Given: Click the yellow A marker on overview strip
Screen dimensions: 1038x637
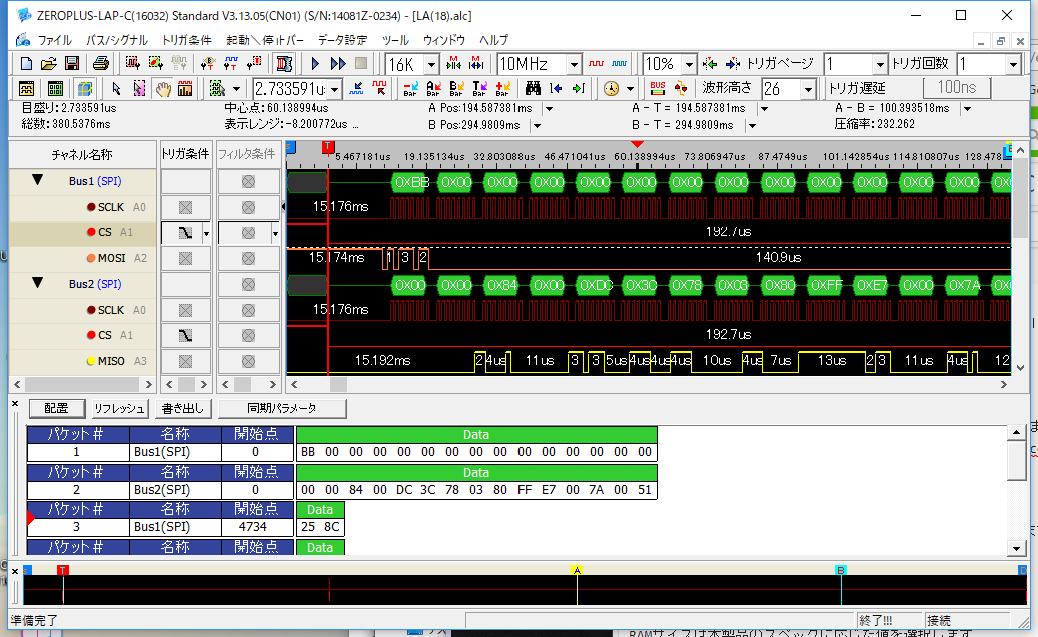Looking at the screenshot, I should coord(577,570).
